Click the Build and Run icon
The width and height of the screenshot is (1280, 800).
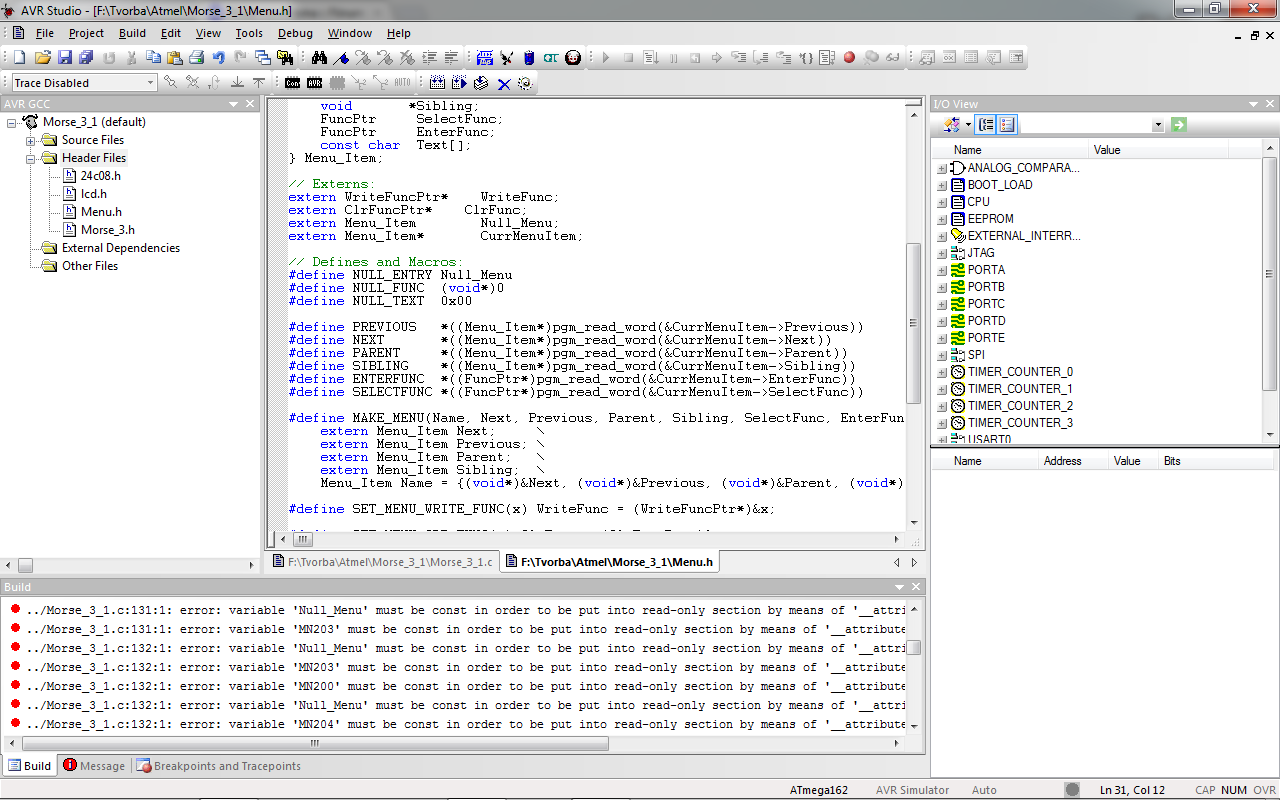point(459,83)
